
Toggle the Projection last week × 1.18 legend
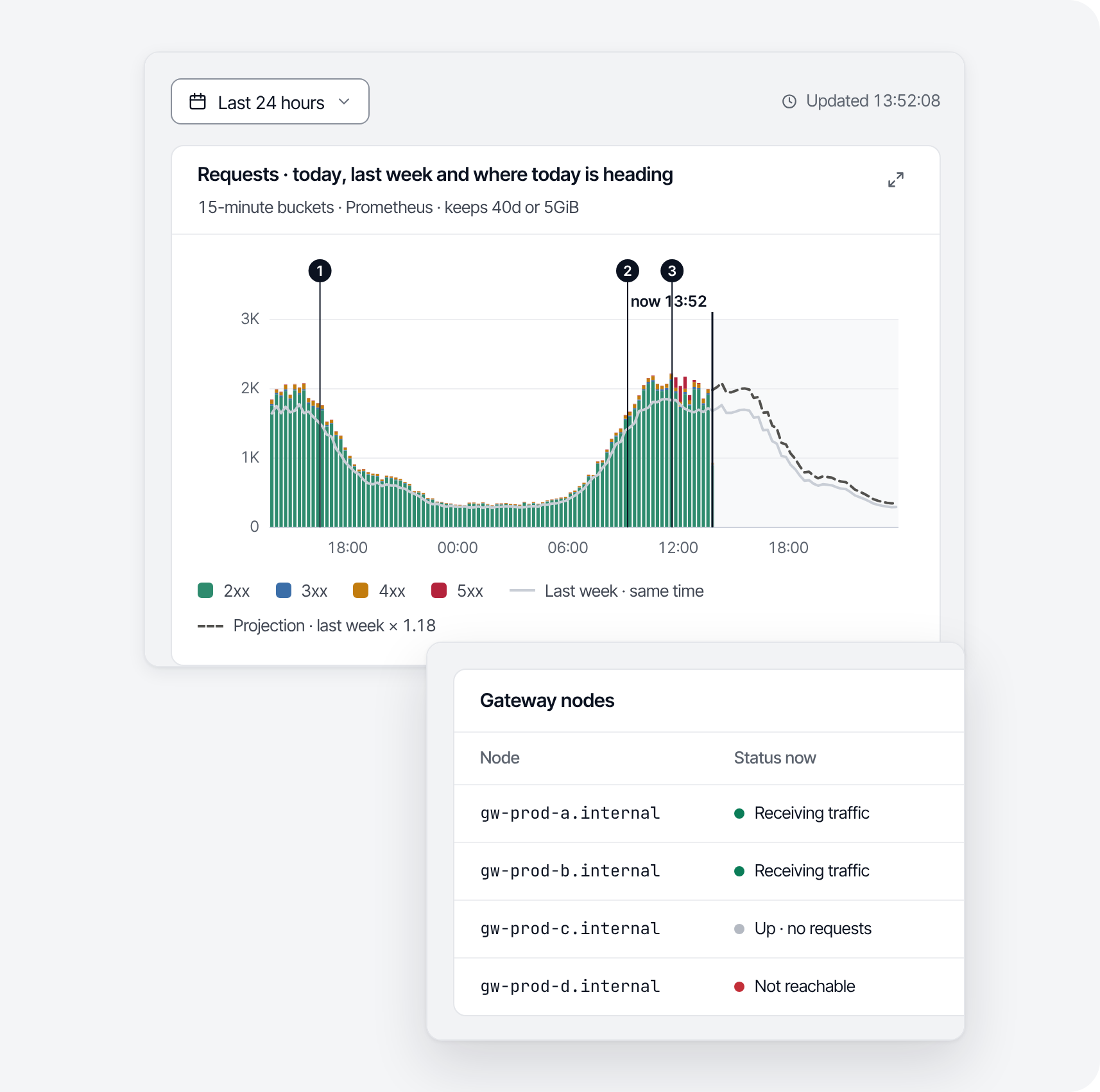click(316, 626)
